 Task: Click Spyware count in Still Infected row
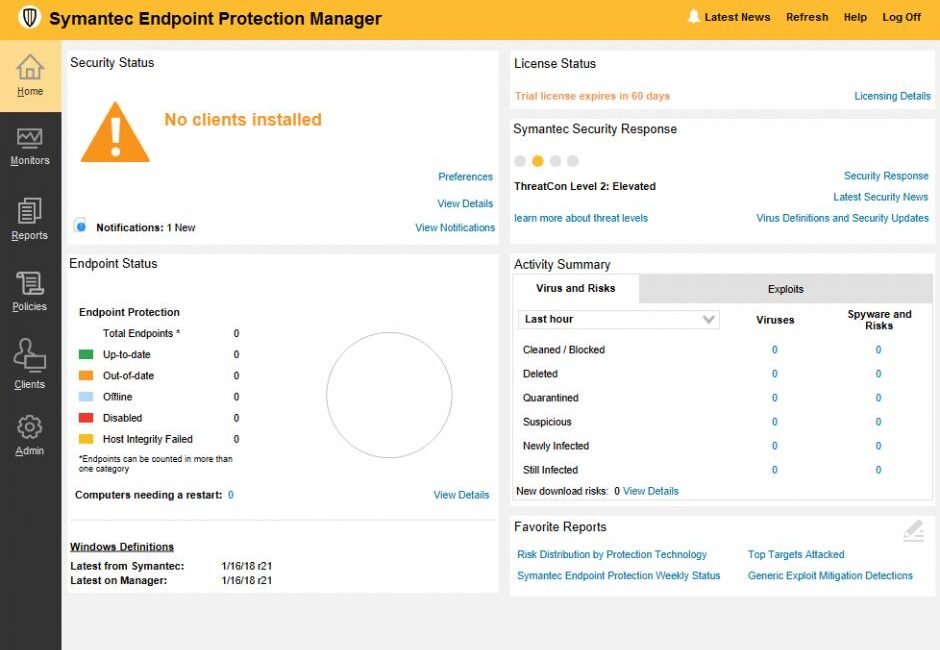click(x=878, y=470)
